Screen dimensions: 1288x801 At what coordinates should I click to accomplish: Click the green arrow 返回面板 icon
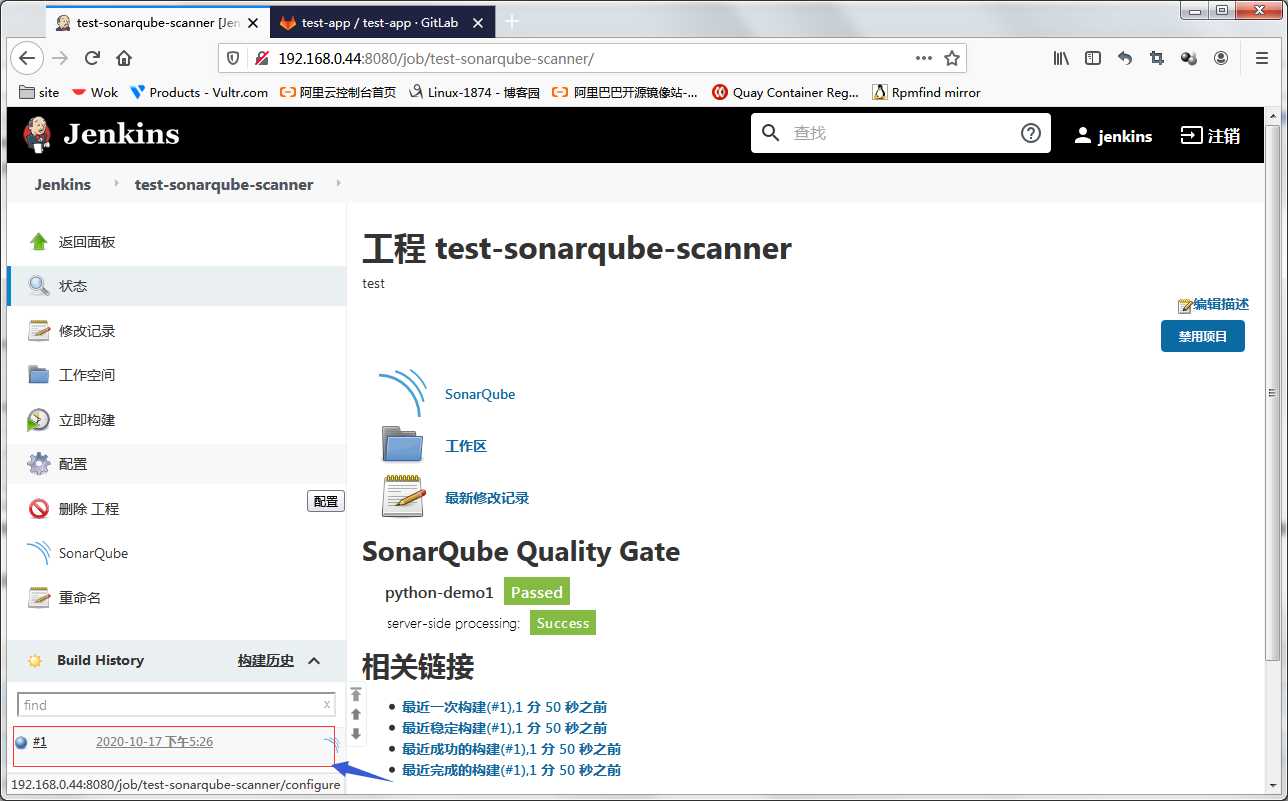pyautogui.click(x=38, y=241)
